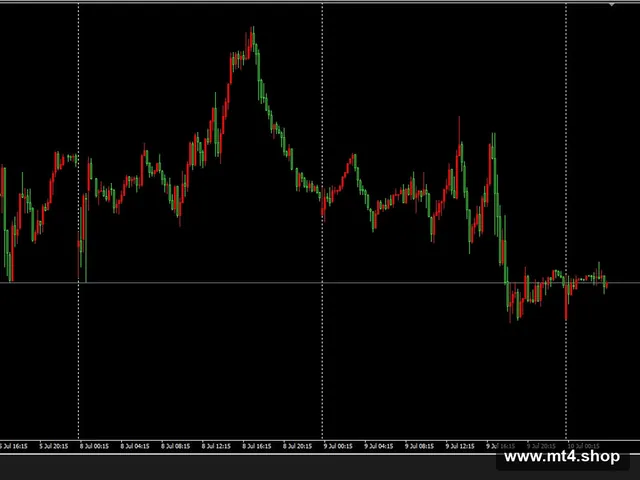640x480 pixels.
Task: Click the most recent candle on the chart
Action: tap(607, 285)
